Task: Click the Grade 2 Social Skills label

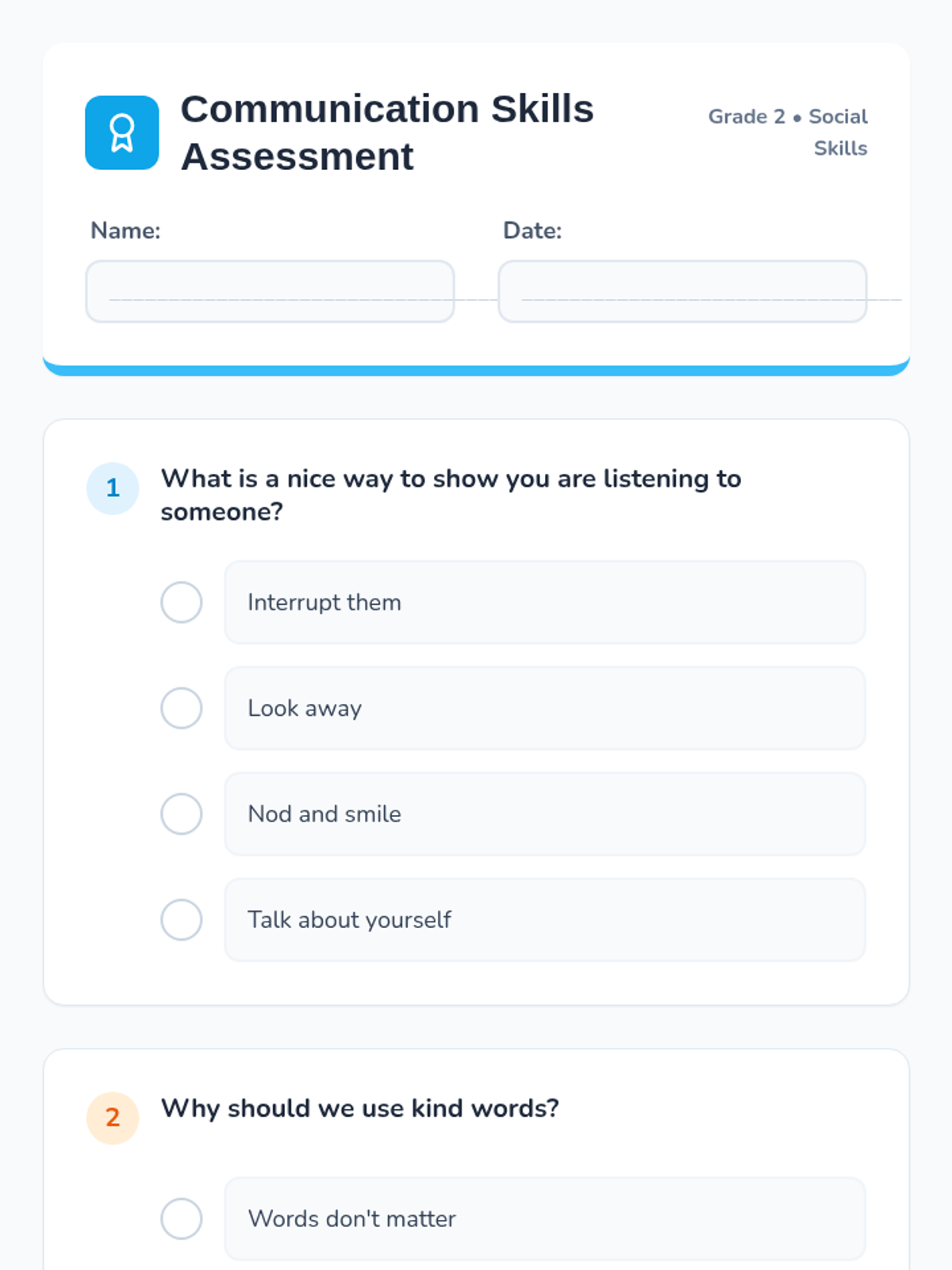Action: [x=788, y=133]
